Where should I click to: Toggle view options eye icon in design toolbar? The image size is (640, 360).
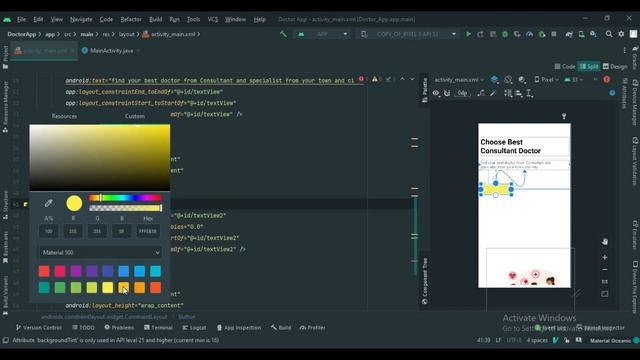click(436, 93)
